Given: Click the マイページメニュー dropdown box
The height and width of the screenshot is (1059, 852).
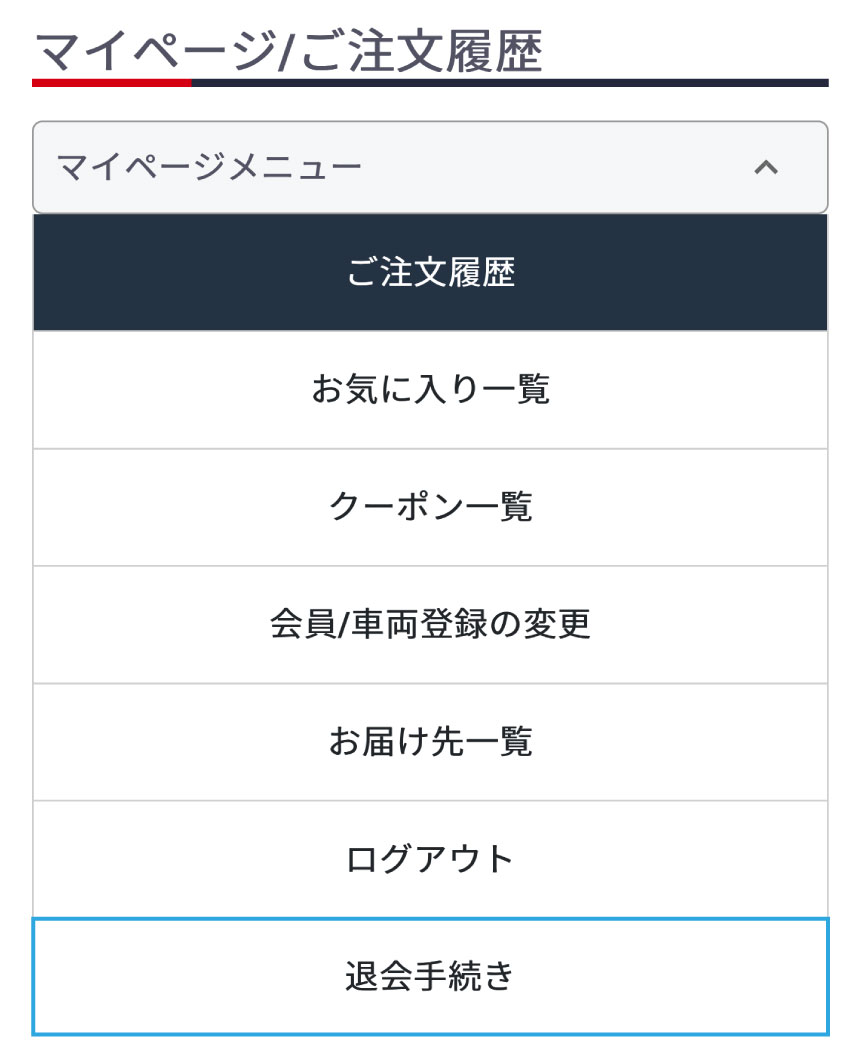Looking at the screenshot, I should (x=430, y=168).
